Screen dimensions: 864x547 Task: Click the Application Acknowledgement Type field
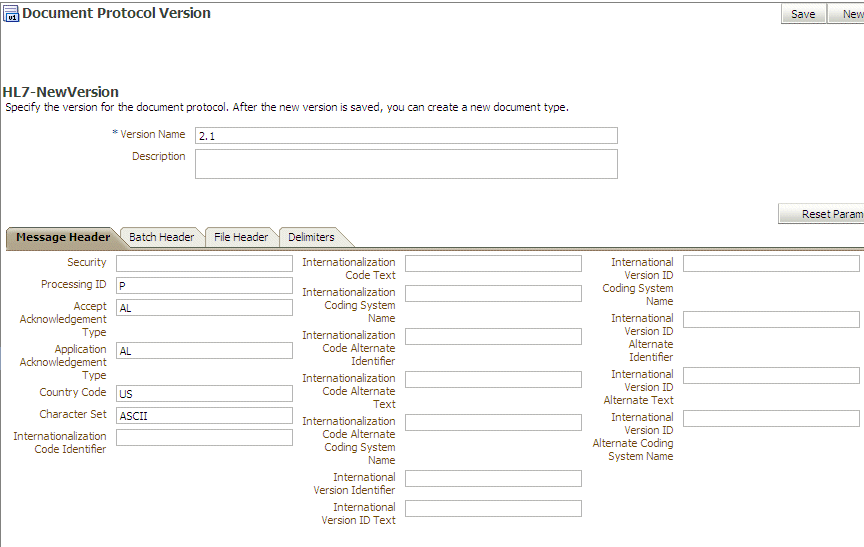[x=204, y=351]
